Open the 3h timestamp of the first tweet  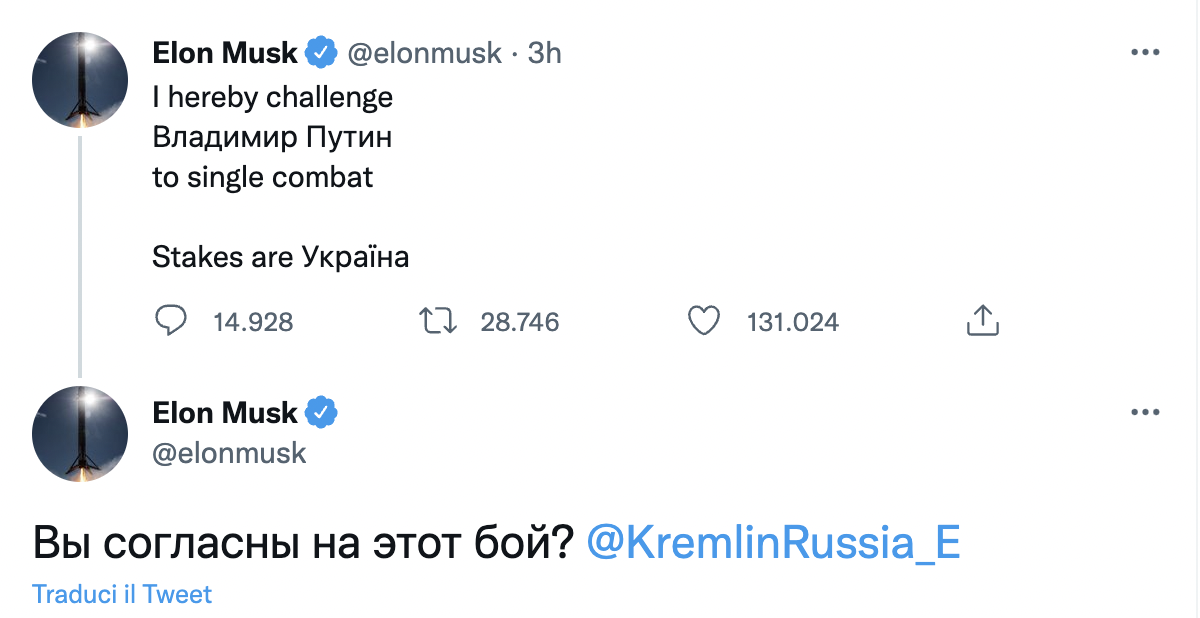coord(544,52)
